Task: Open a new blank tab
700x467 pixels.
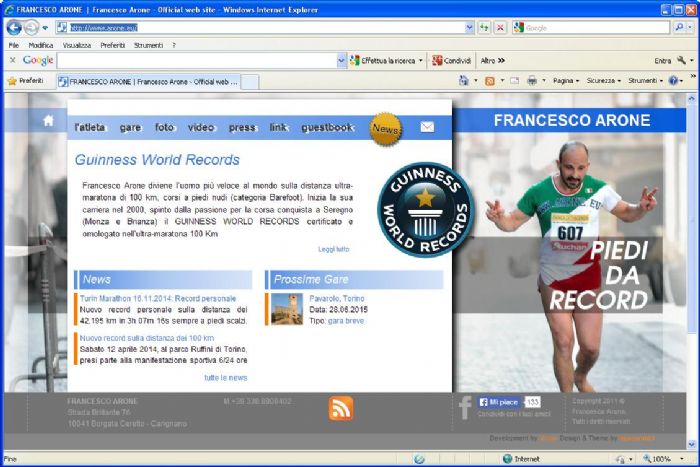Action: (x=250, y=82)
